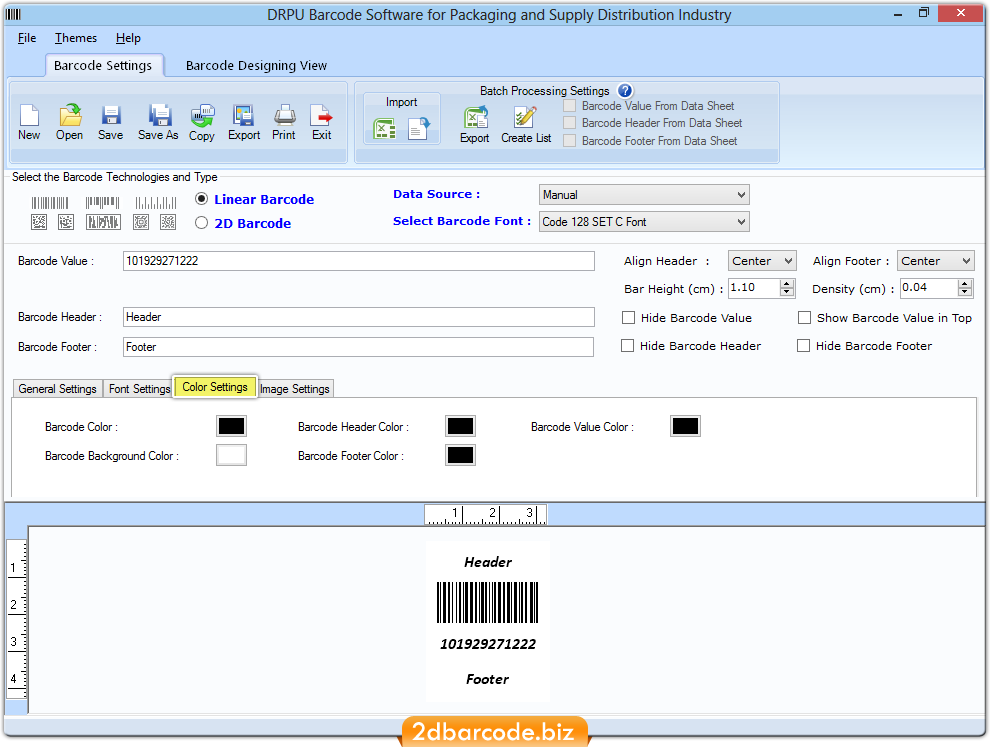Pick the Barcode Color swatch

coord(231,426)
